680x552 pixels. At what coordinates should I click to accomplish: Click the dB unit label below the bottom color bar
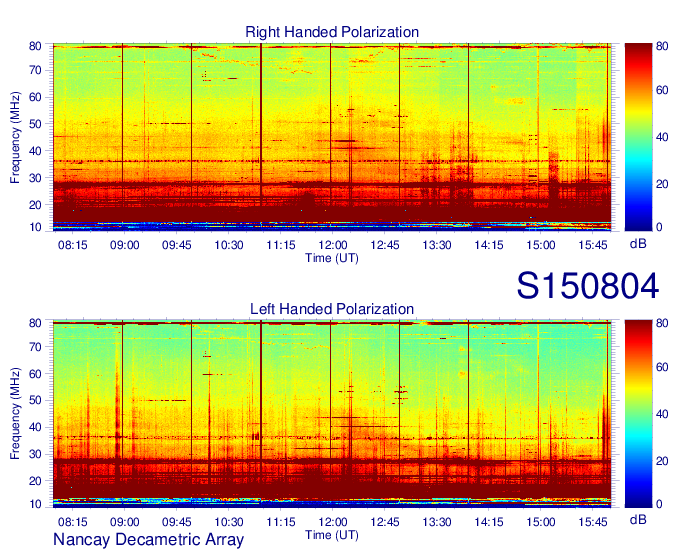point(638,519)
